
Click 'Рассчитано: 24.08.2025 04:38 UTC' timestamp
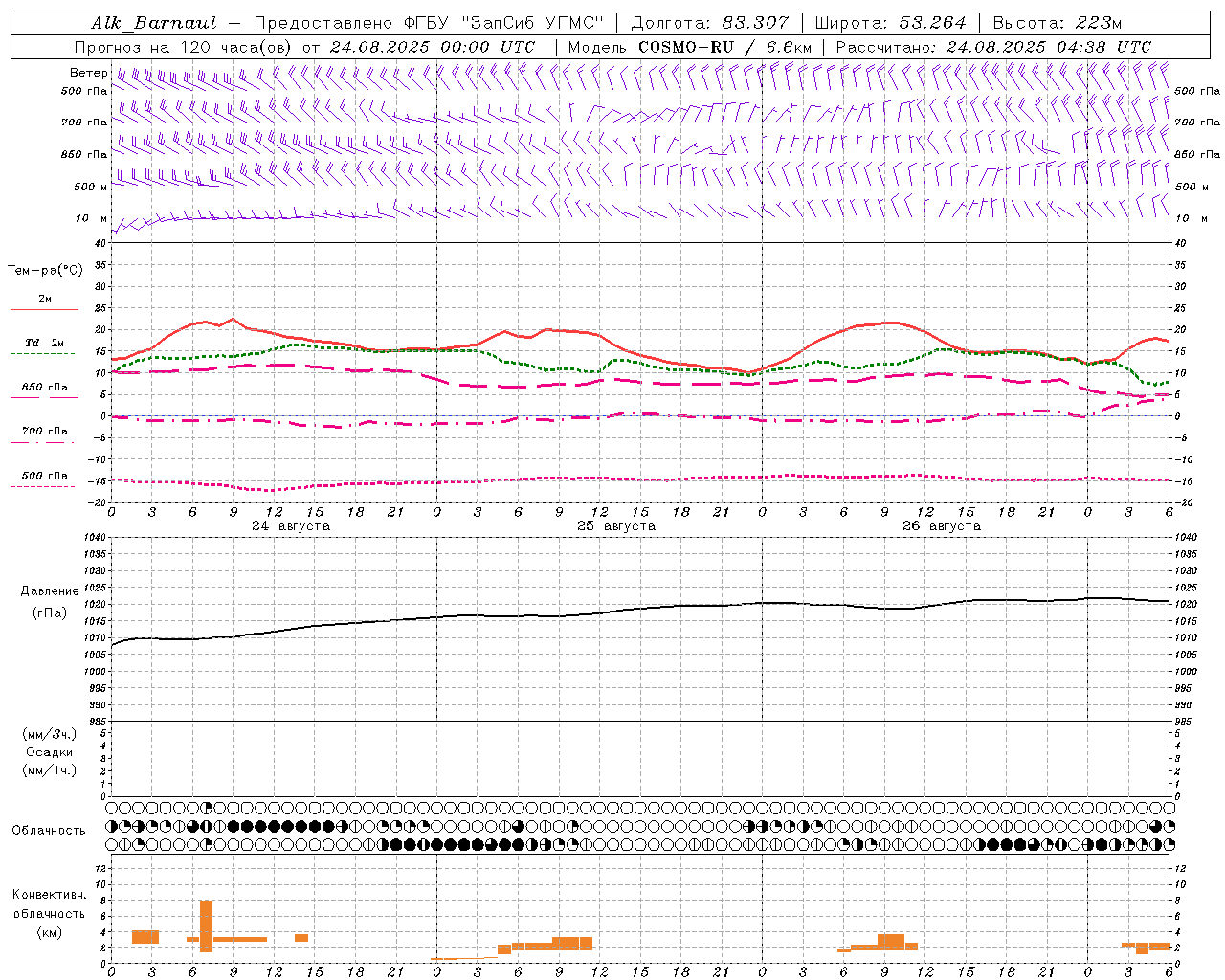tap(993, 47)
